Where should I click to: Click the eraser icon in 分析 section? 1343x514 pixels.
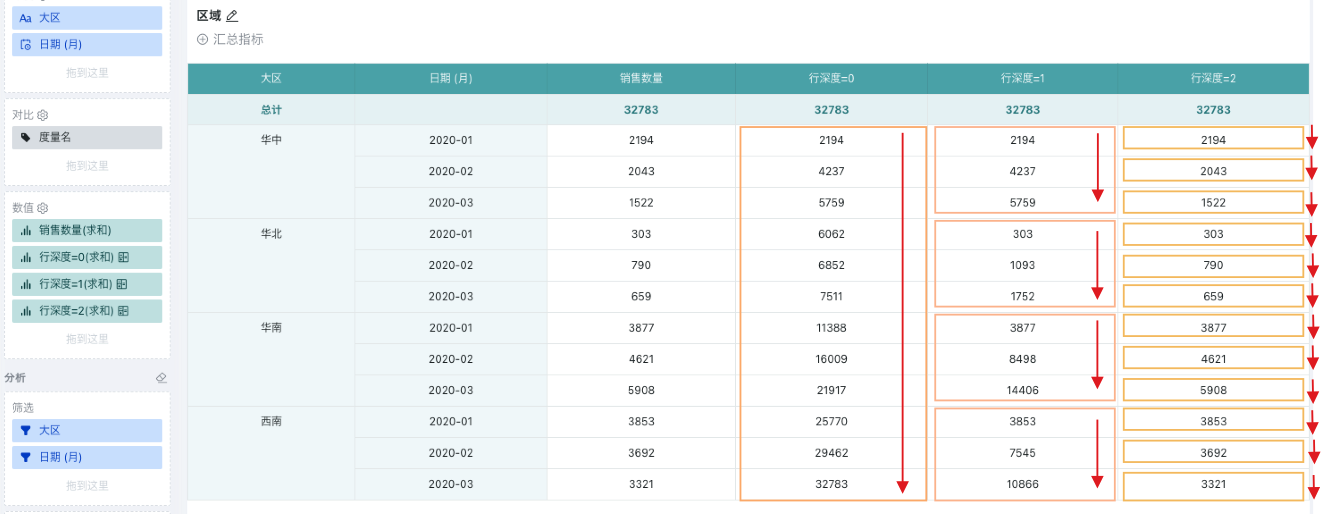coord(160,378)
